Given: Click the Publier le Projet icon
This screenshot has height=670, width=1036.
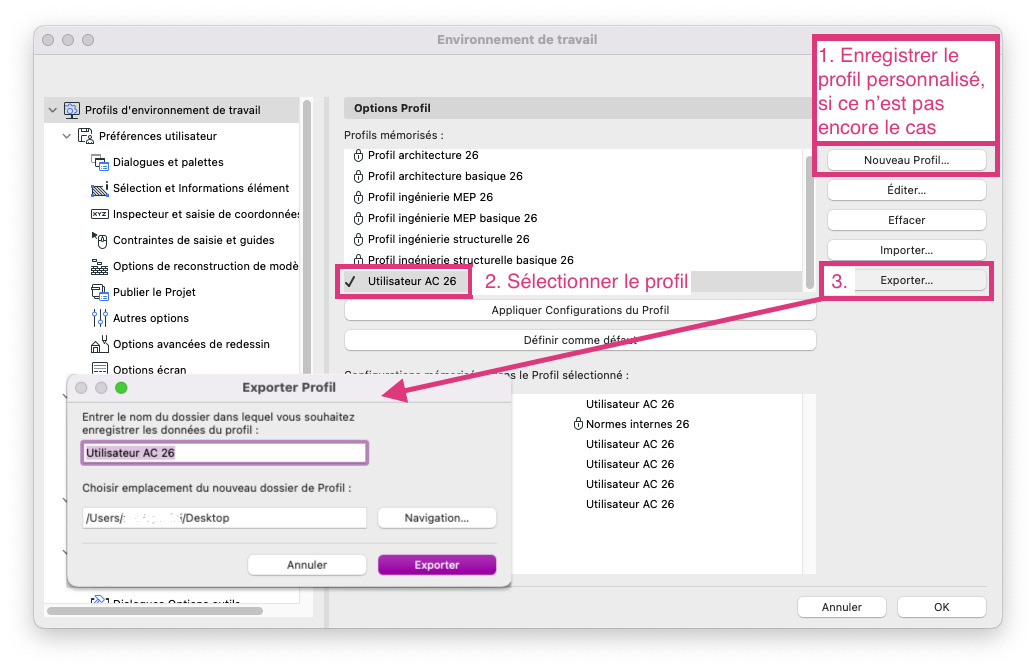Looking at the screenshot, I should [x=99, y=292].
